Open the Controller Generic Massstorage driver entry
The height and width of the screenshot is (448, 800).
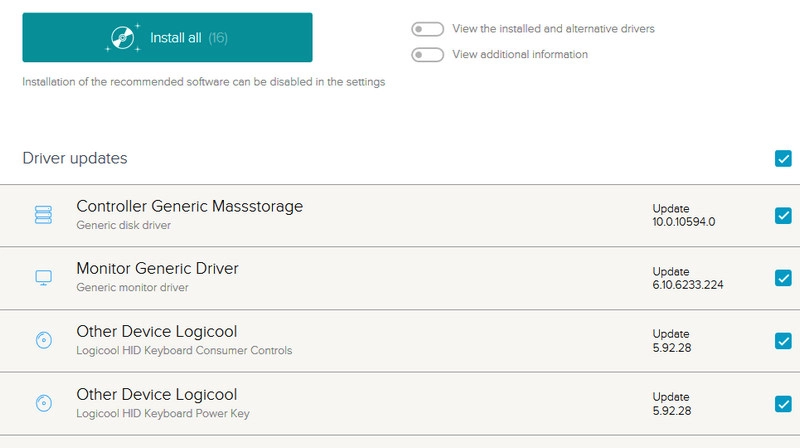click(x=189, y=207)
